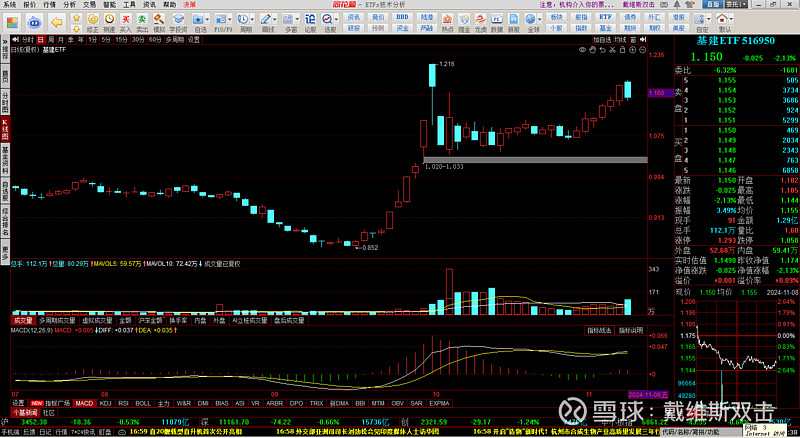Screen dimensions: 800x438
Task: Open the 指标广场 indicator plaza
Action: (x=51, y=403)
